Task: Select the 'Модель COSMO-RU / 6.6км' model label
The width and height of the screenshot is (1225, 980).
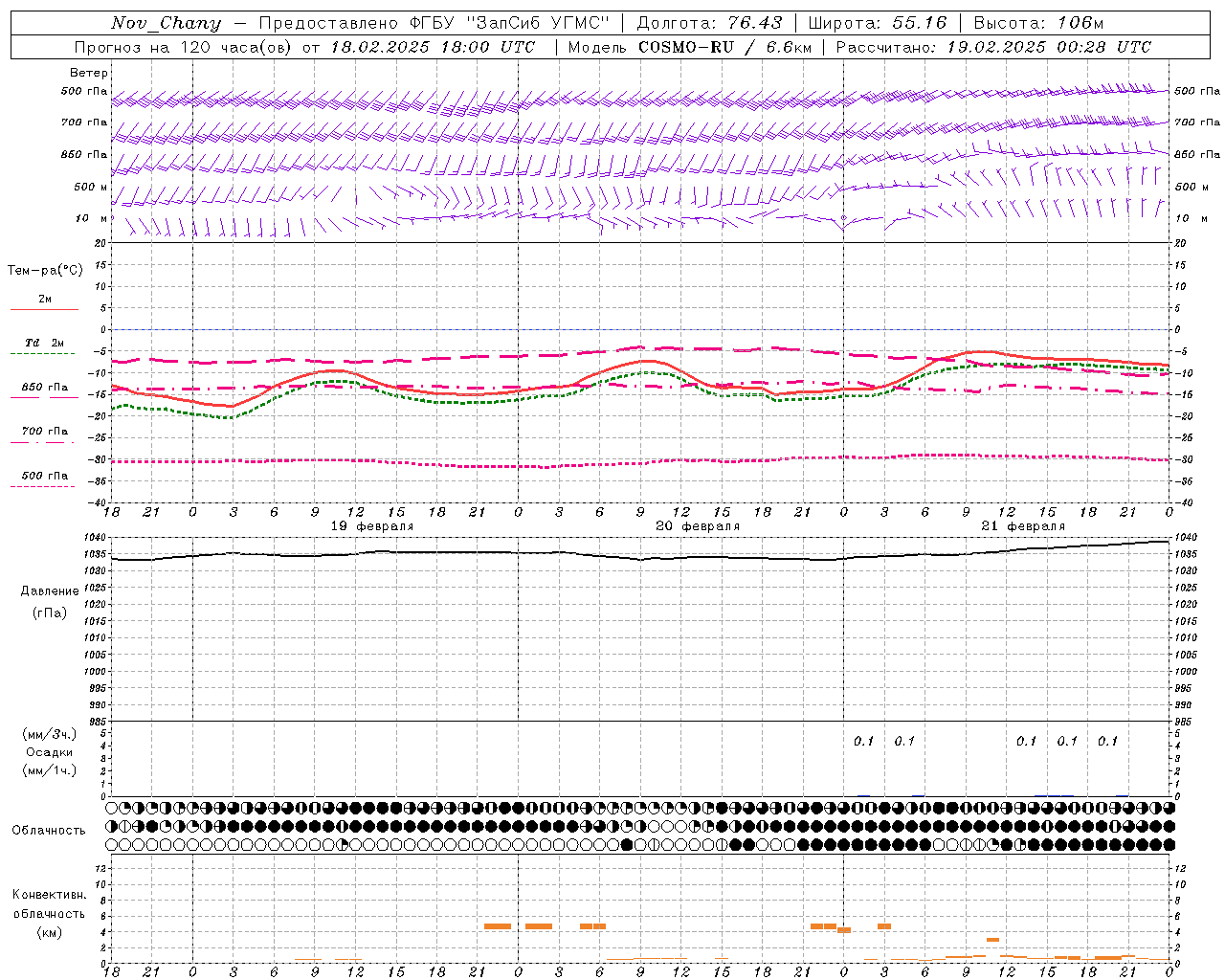Action: (x=689, y=47)
